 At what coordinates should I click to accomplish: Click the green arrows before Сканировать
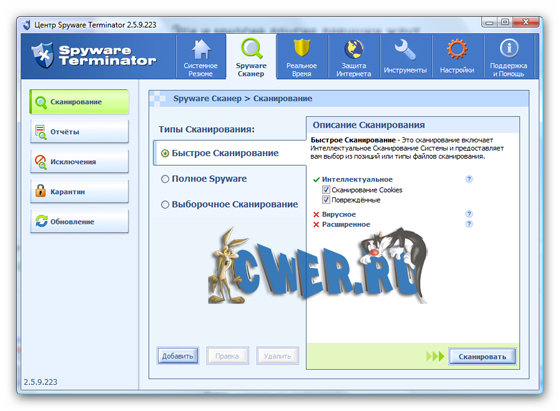tap(435, 356)
